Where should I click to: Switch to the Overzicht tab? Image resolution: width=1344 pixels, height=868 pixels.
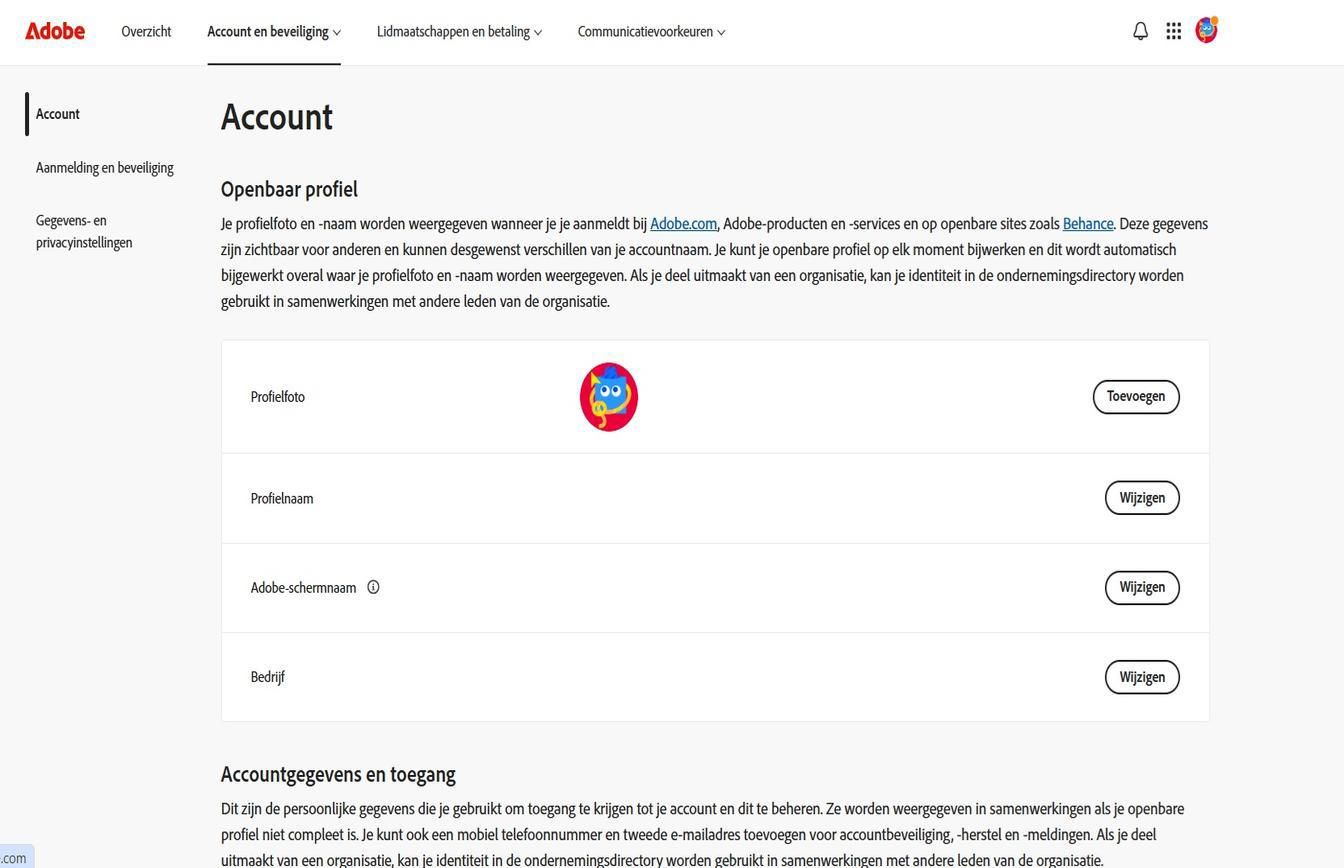coord(146,31)
